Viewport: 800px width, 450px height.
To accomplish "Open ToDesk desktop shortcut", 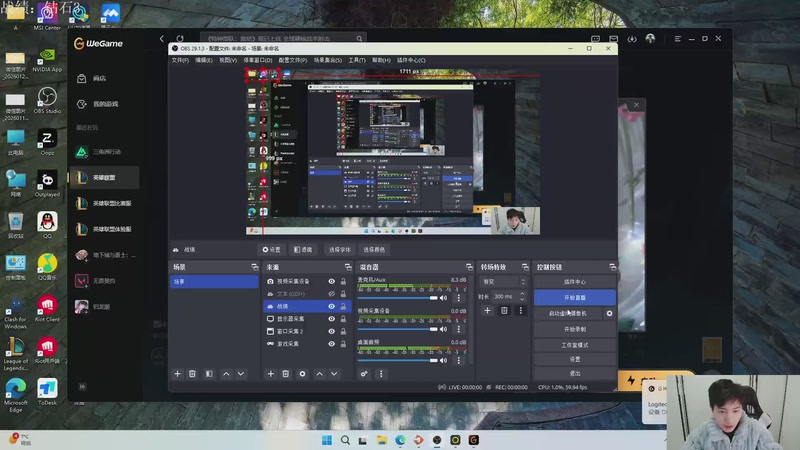I will 47,391.
